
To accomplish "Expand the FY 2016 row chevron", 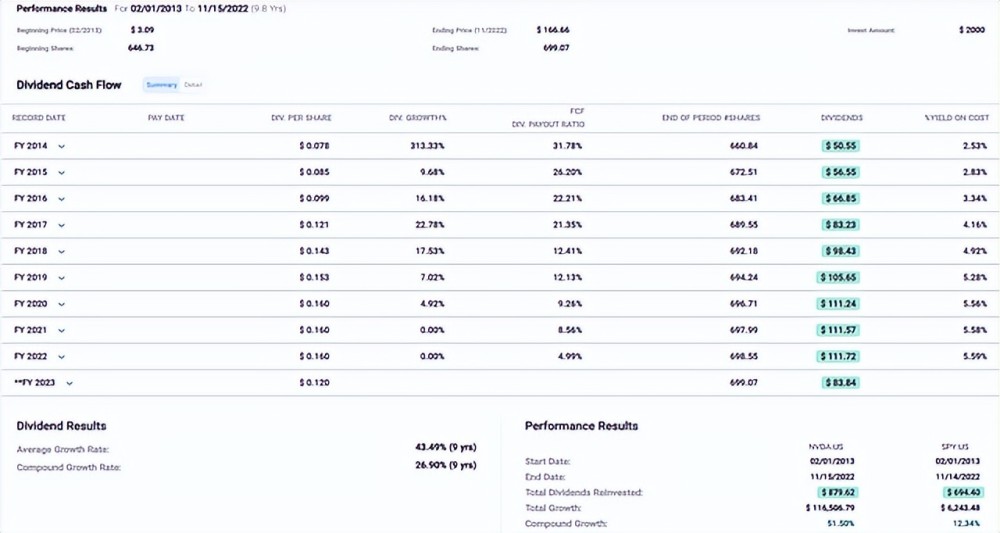I will [62, 198].
